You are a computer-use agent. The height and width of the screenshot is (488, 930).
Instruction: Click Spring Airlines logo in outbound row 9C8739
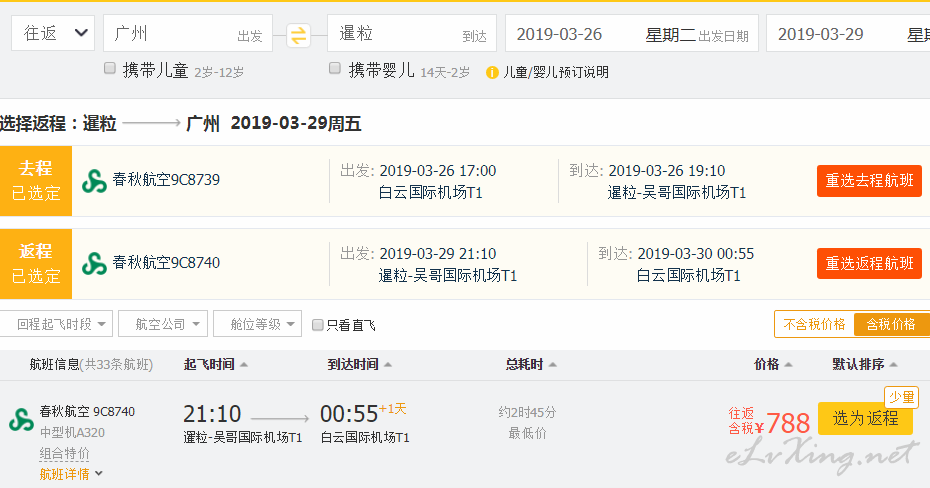[94, 181]
